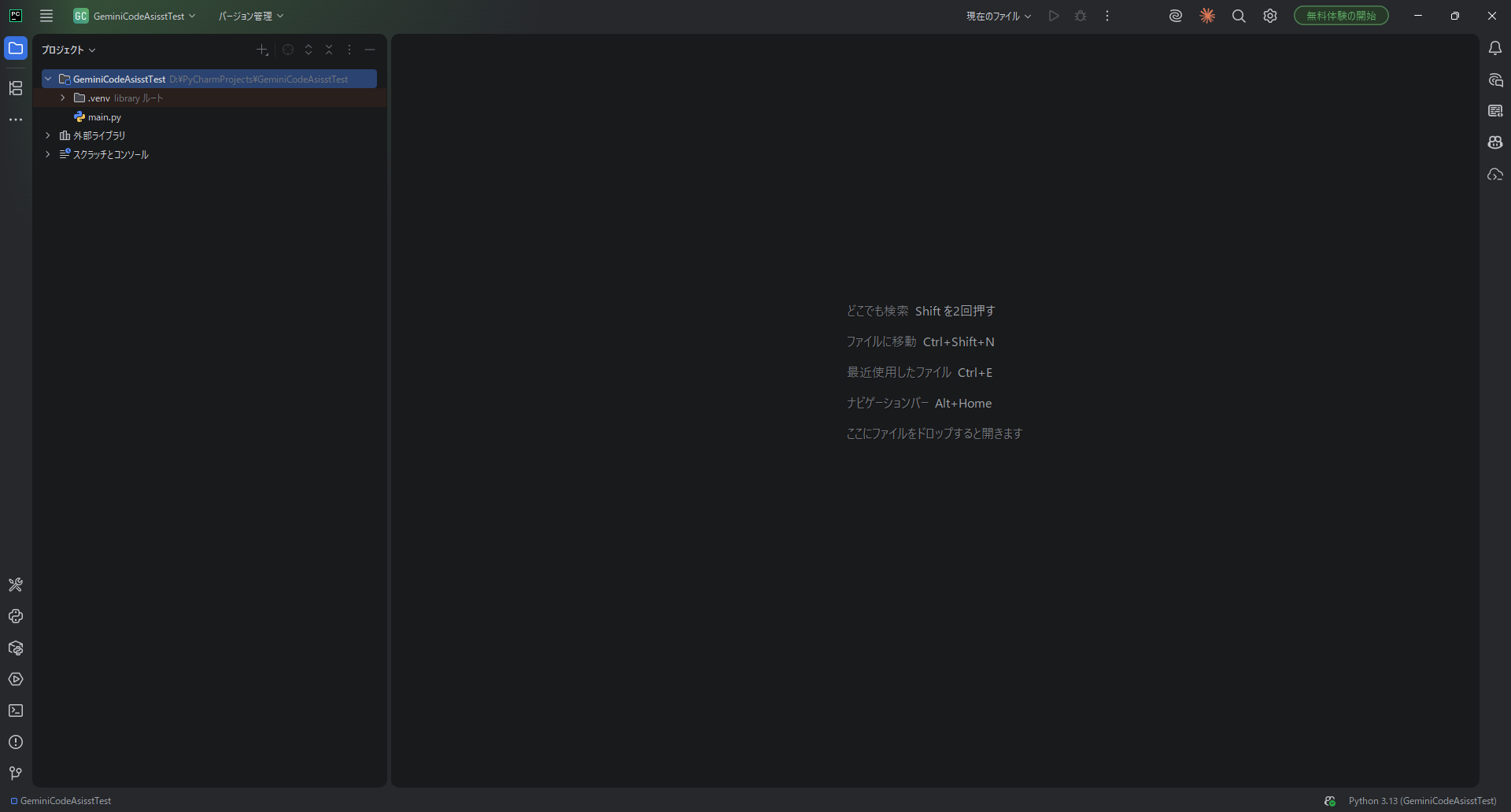Toggle the Project tool window
The image size is (1511, 812).
(16, 48)
